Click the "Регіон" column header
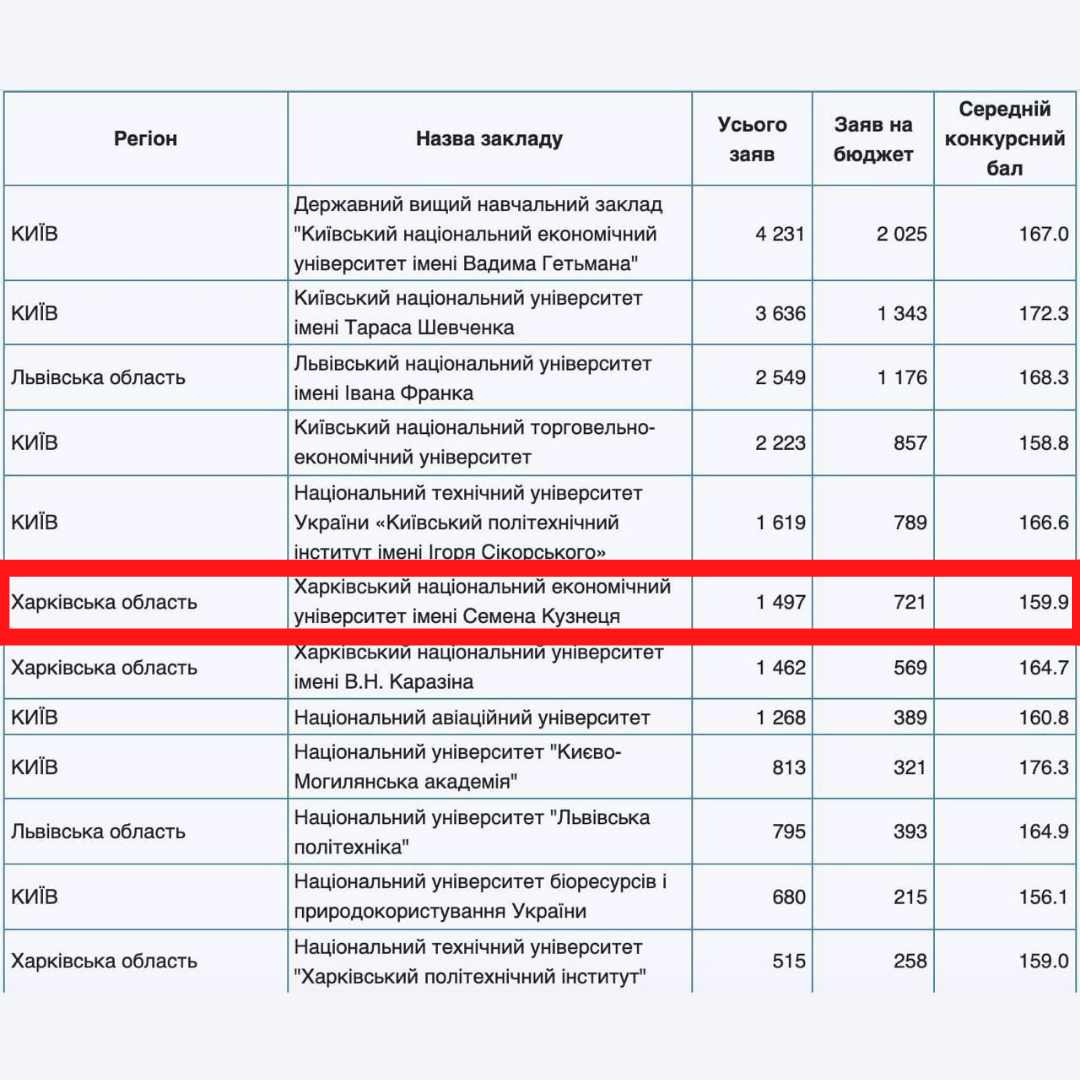This screenshot has width=1080, height=1080. tap(145, 138)
